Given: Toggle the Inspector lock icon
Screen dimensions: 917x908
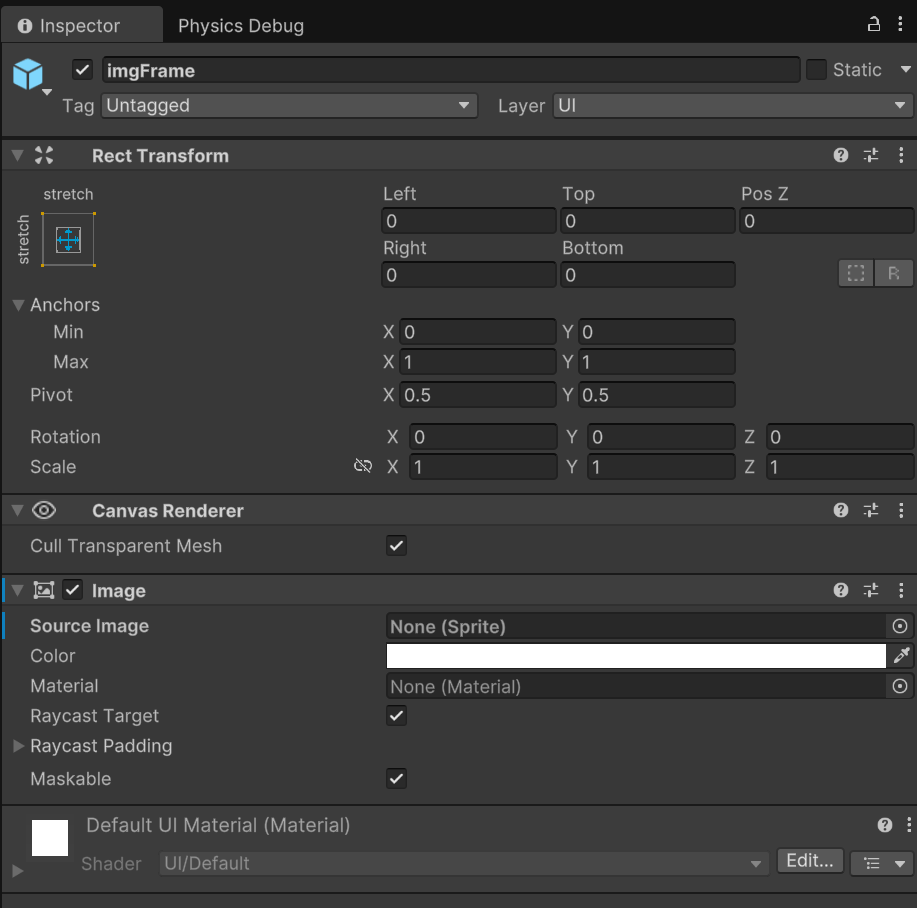Looking at the screenshot, I should 873,25.
